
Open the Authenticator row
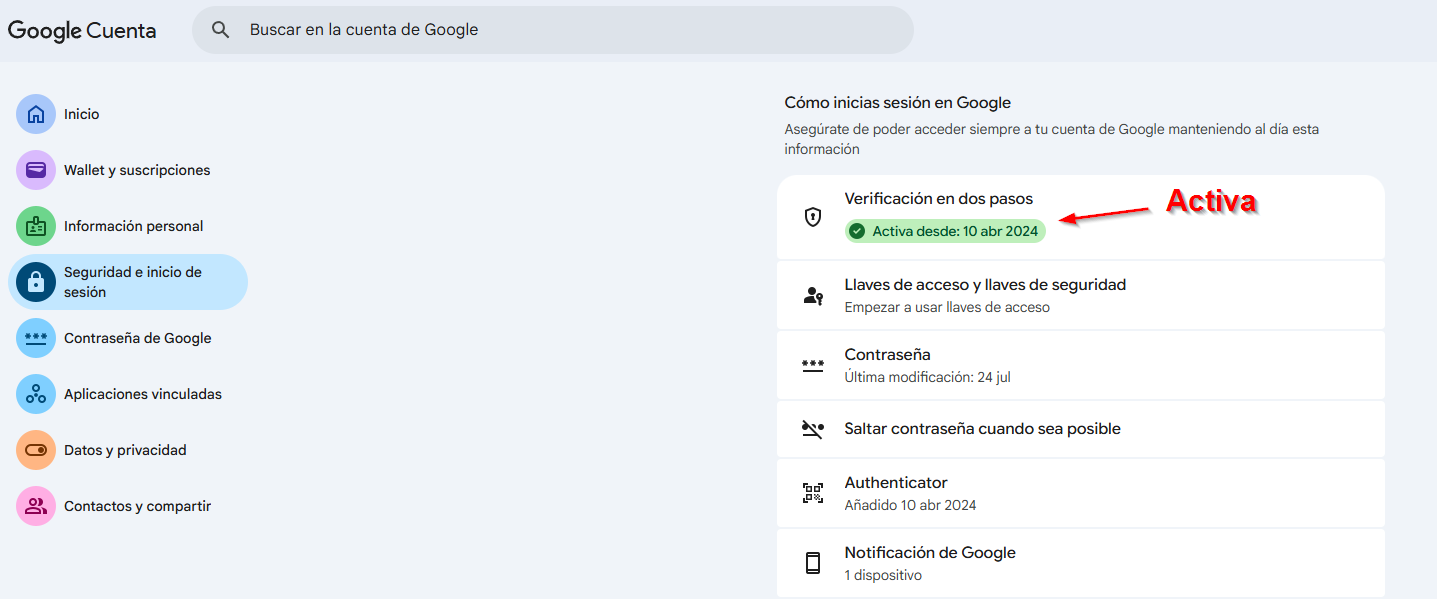click(x=1081, y=493)
